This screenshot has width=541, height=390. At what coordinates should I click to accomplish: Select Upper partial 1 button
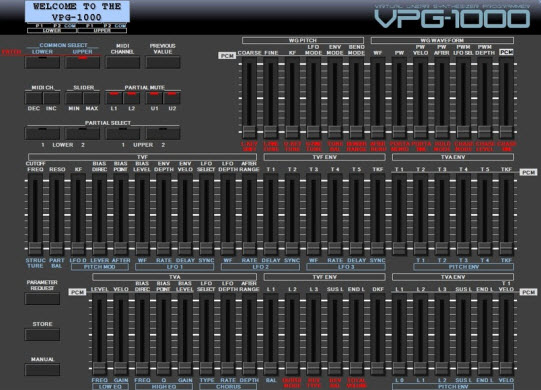[123, 134]
